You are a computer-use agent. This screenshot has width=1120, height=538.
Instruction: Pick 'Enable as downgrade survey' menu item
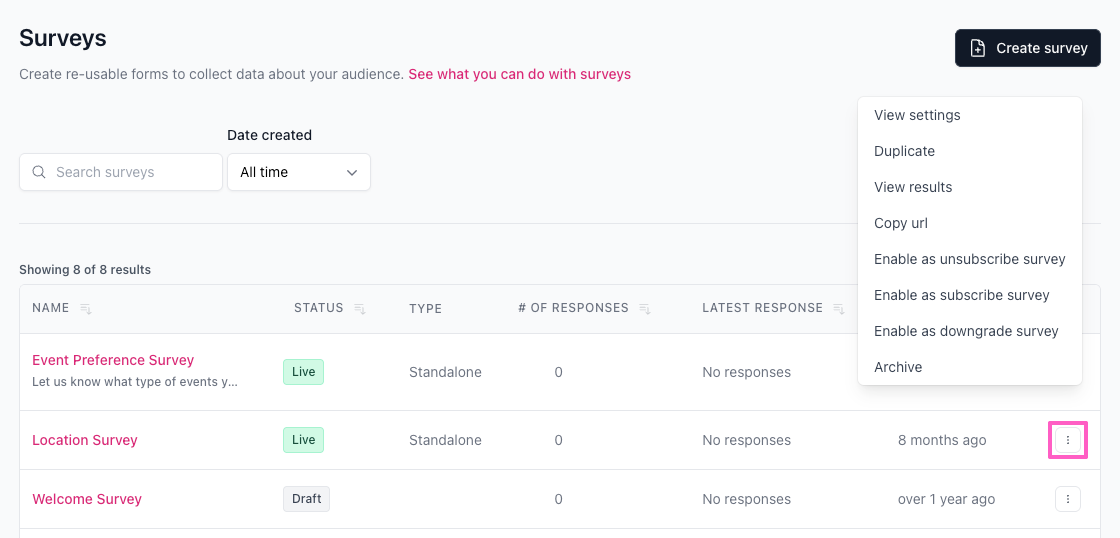pyautogui.click(x=966, y=331)
